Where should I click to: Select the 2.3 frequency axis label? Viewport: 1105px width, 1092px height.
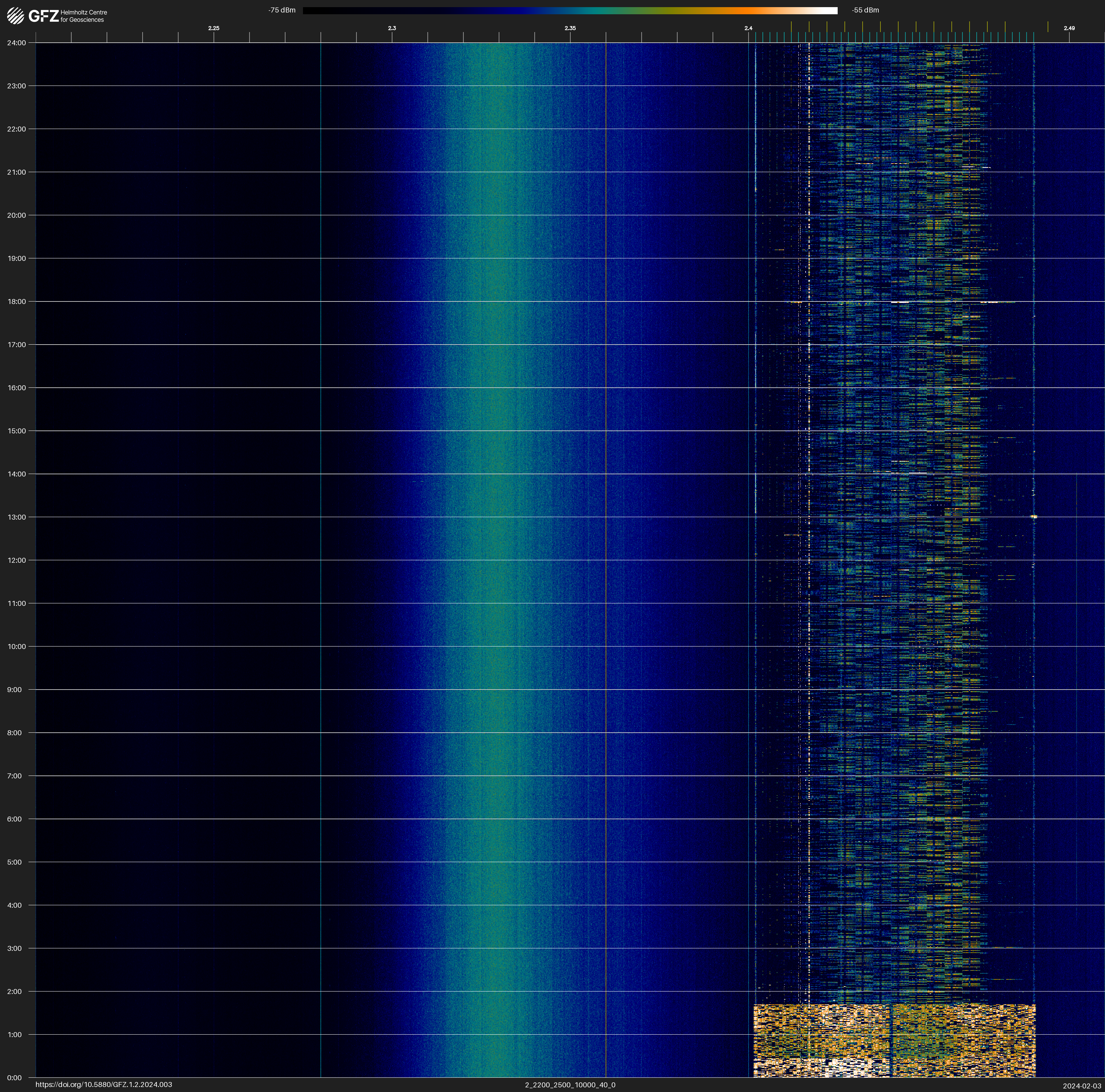(x=392, y=28)
